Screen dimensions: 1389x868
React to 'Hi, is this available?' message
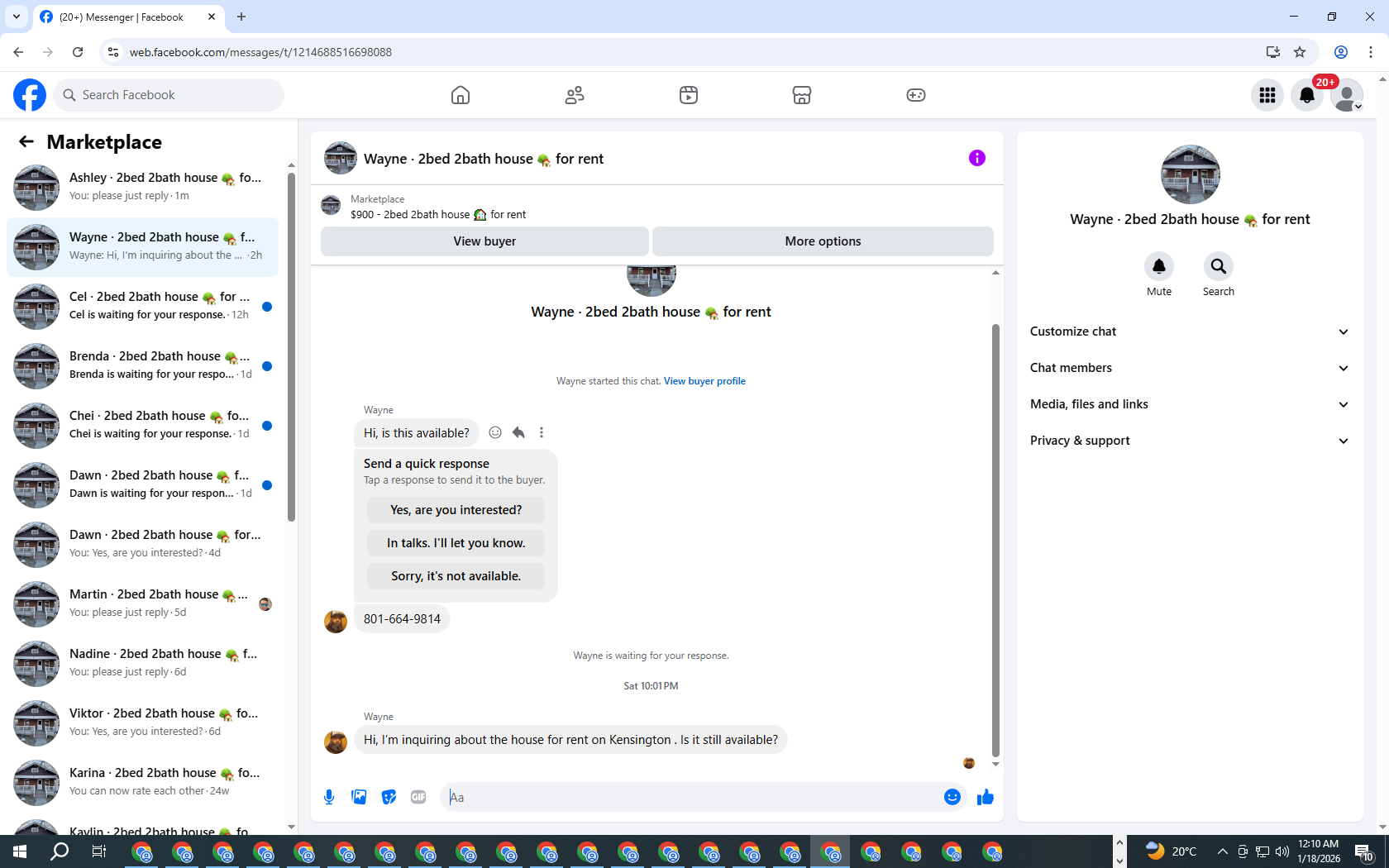tap(495, 432)
